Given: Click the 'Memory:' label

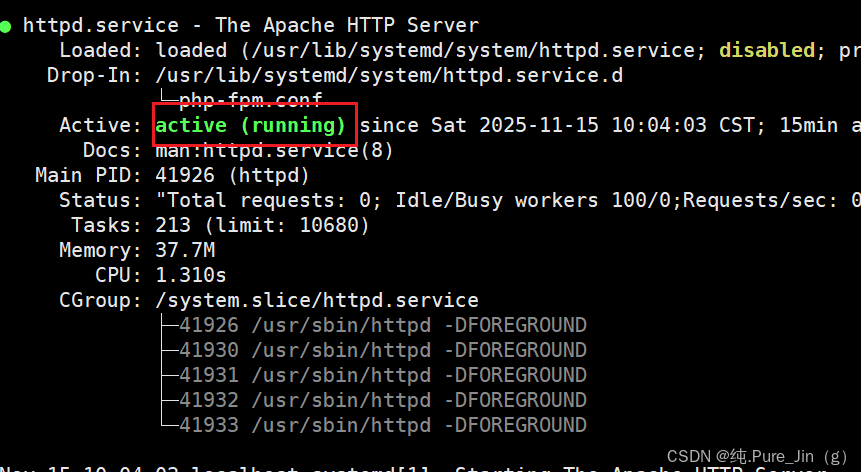Looking at the screenshot, I should pyautogui.click(x=100, y=250).
